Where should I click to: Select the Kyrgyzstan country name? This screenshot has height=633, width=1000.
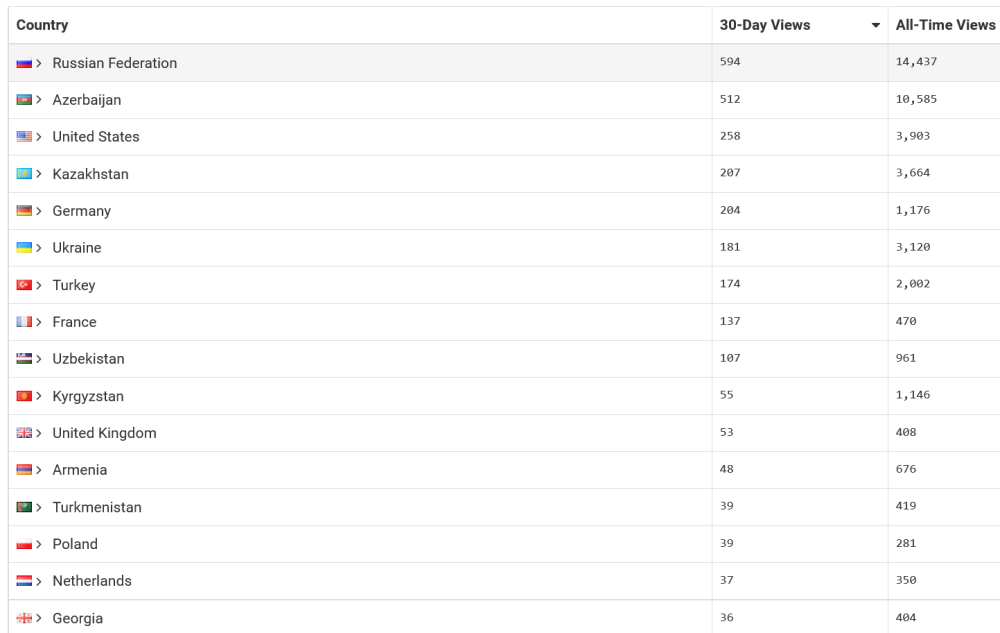pos(88,396)
